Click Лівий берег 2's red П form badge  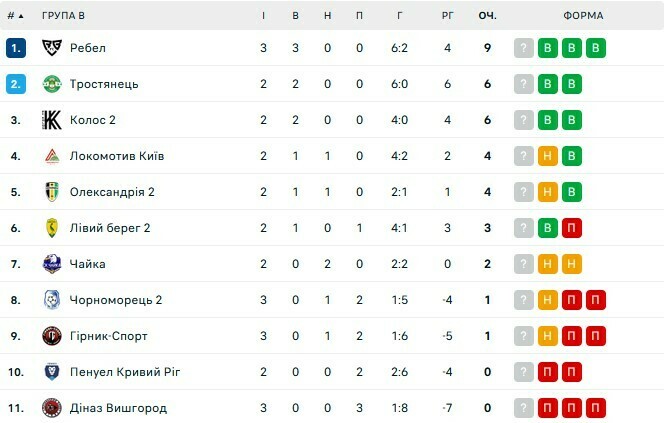(572, 228)
